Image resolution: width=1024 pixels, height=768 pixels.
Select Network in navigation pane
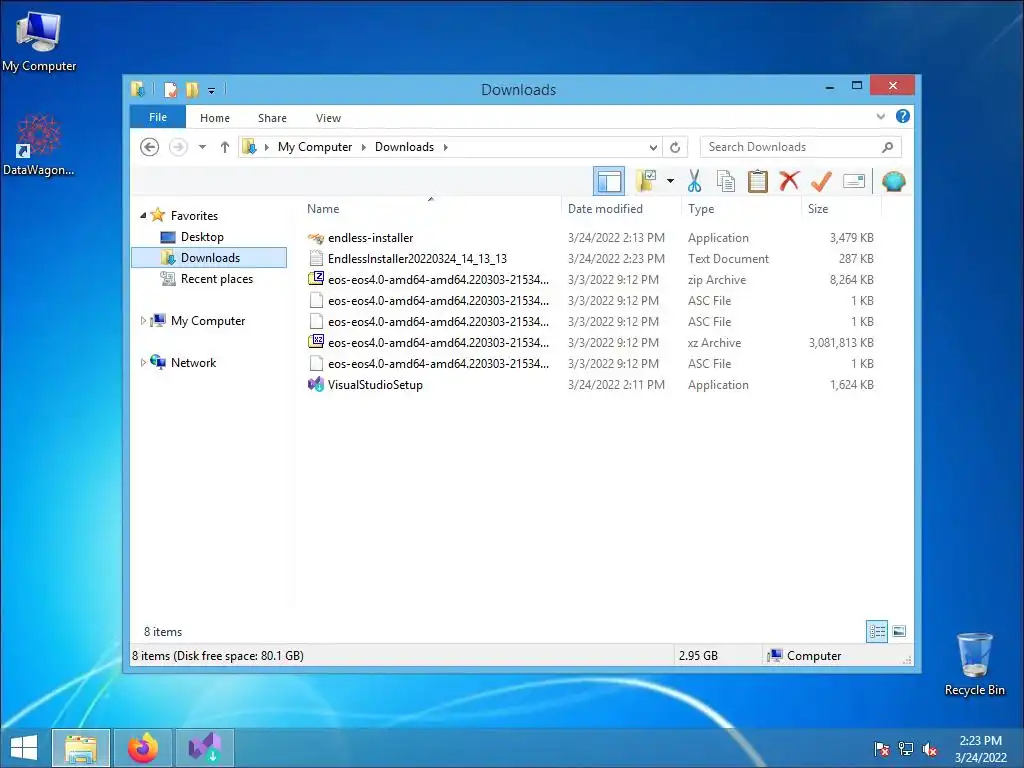pos(193,362)
